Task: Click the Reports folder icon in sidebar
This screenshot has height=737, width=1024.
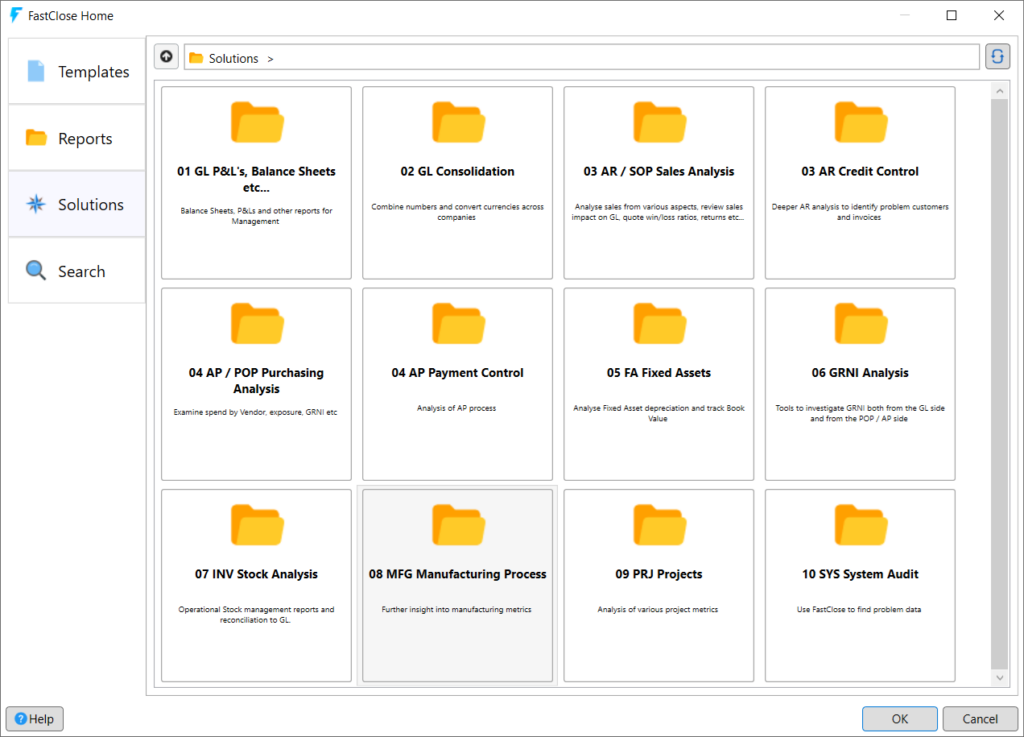Action: point(36,138)
